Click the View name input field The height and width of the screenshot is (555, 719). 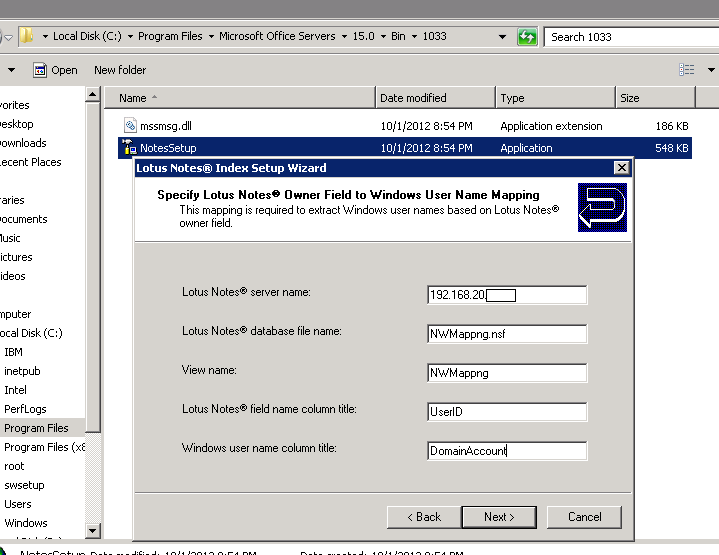[507, 373]
